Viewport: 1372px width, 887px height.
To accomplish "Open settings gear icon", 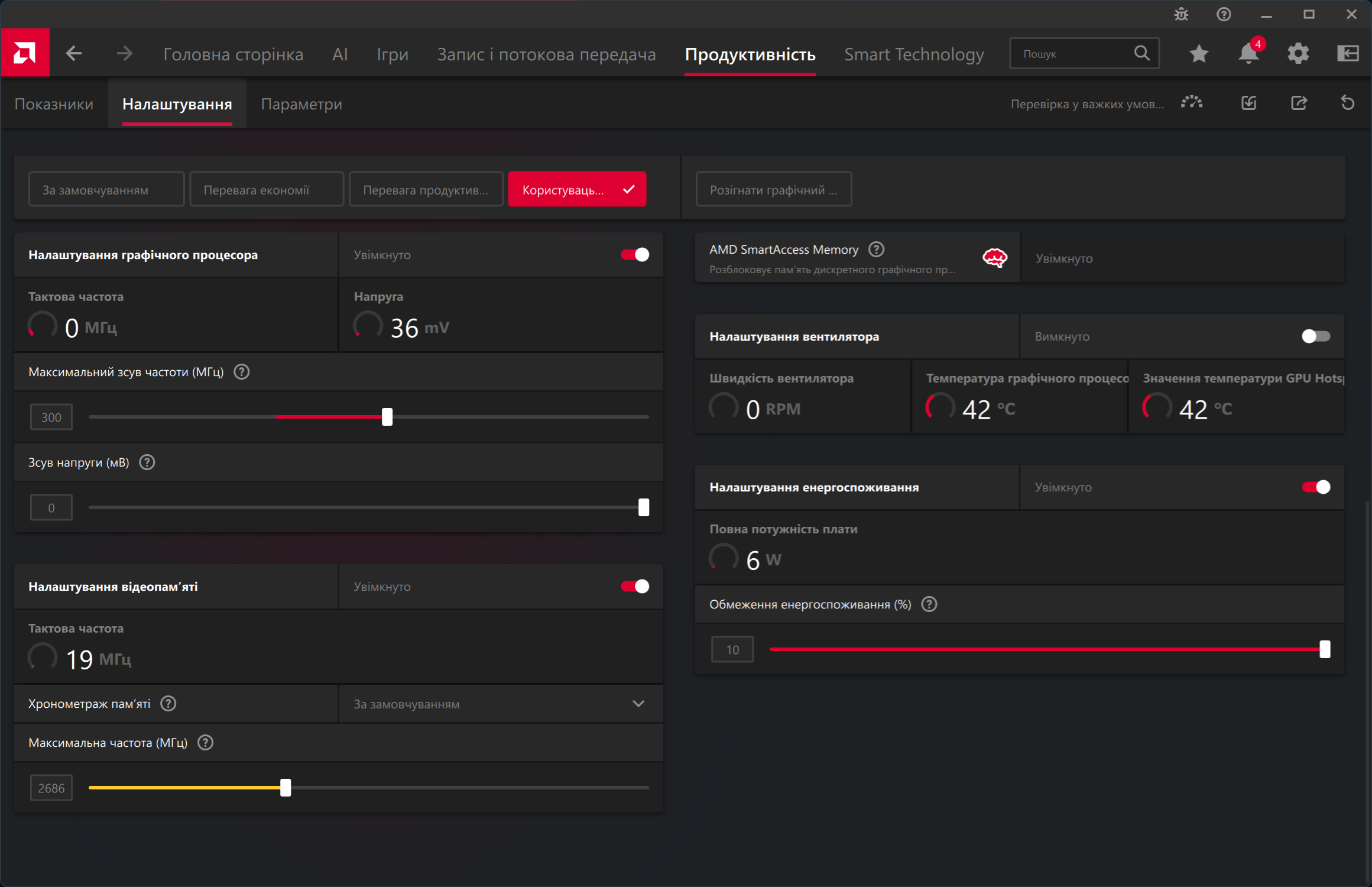I will 1298,54.
